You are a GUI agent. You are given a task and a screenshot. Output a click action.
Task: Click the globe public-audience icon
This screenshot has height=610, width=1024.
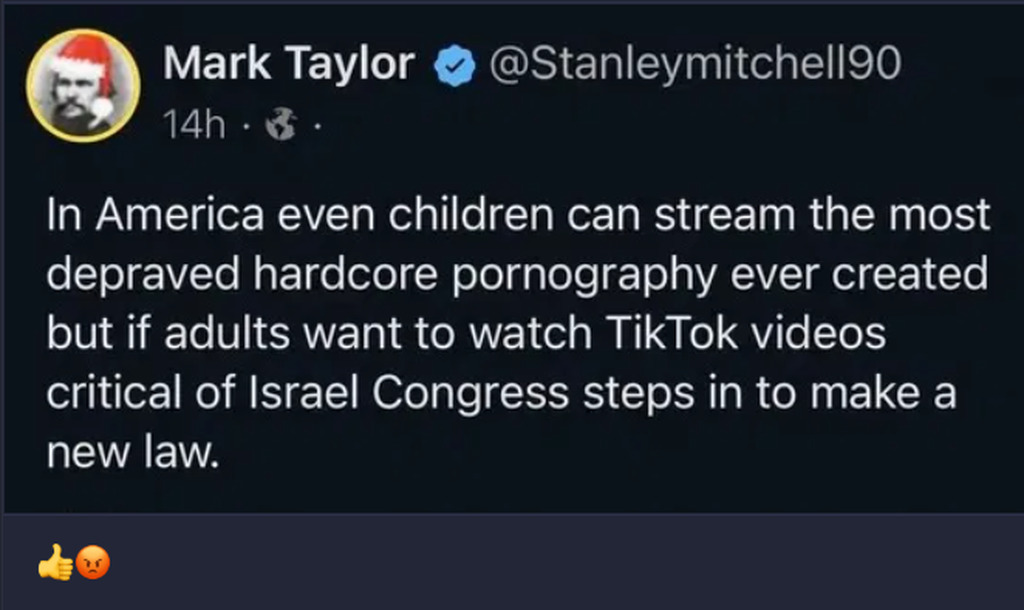(x=279, y=126)
